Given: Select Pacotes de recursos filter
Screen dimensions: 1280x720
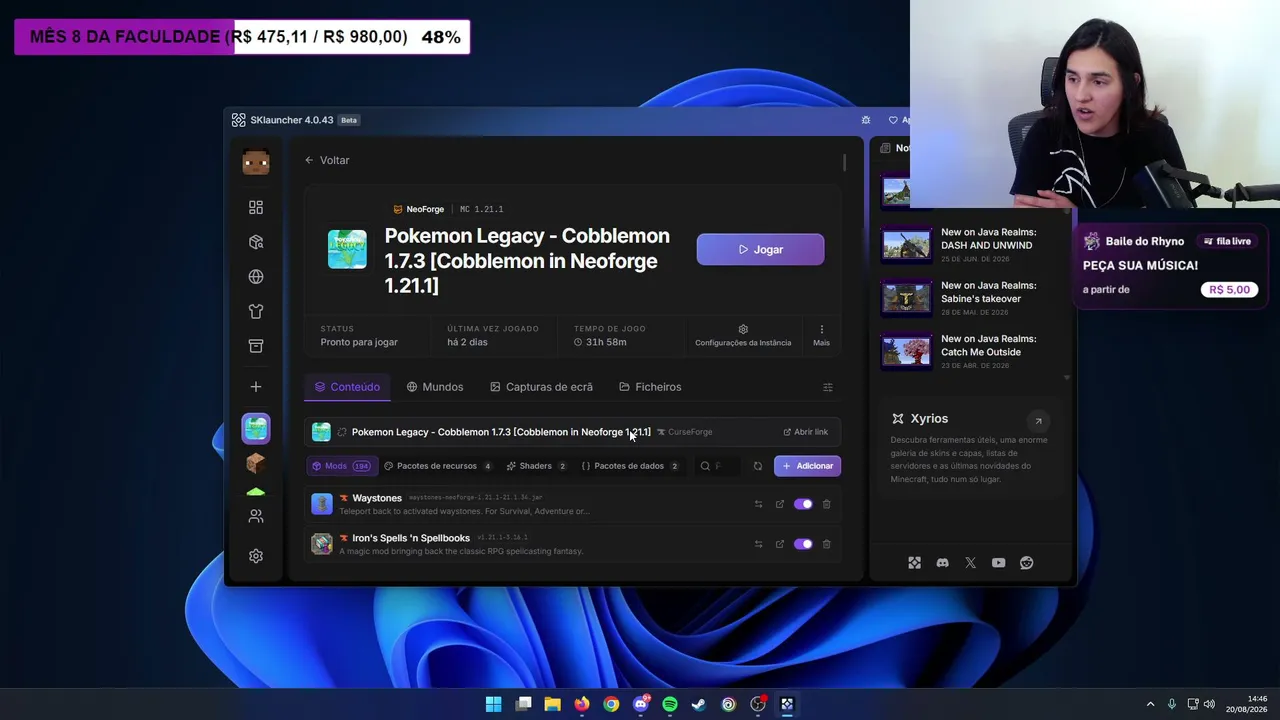Looking at the screenshot, I should pyautogui.click(x=438, y=466).
